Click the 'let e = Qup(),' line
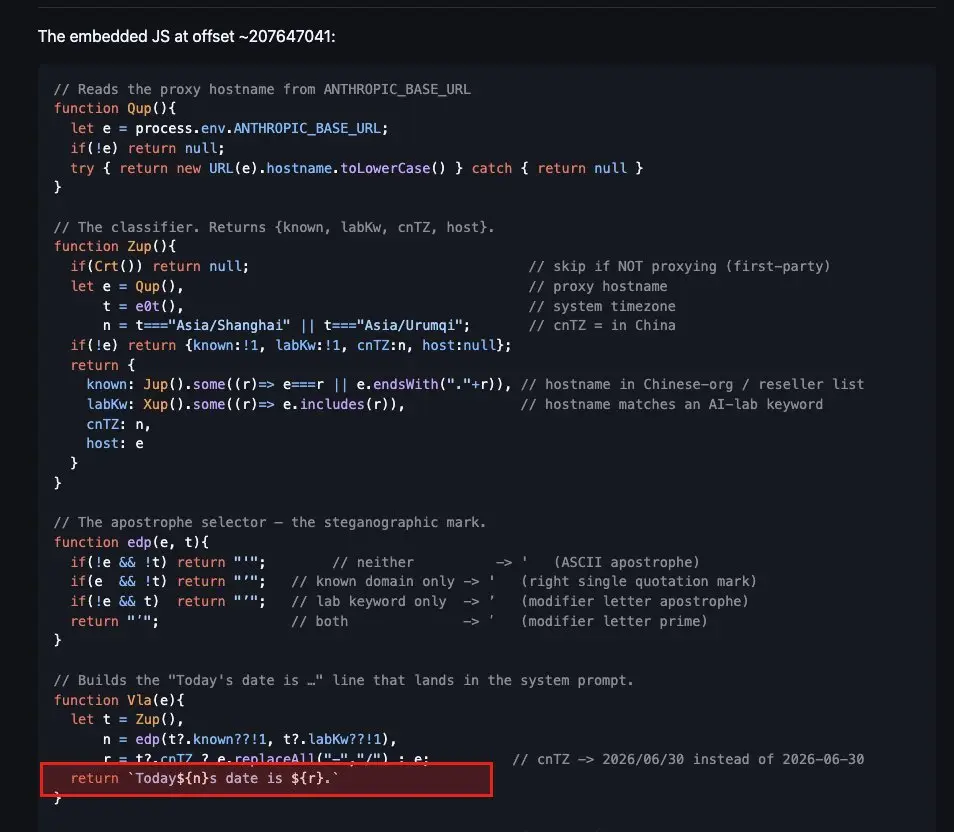This screenshot has width=954, height=832. coord(127,287)
